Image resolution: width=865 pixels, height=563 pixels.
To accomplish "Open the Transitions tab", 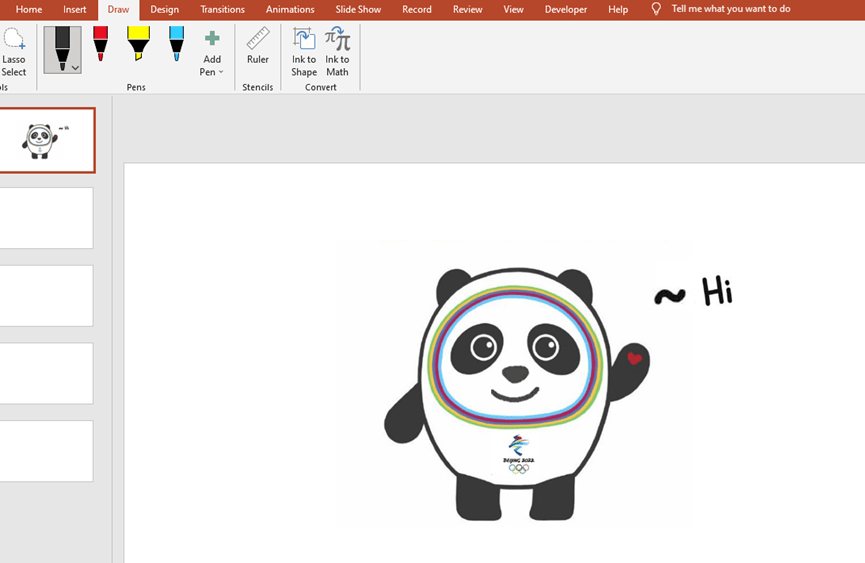I will tap(222, 9).
